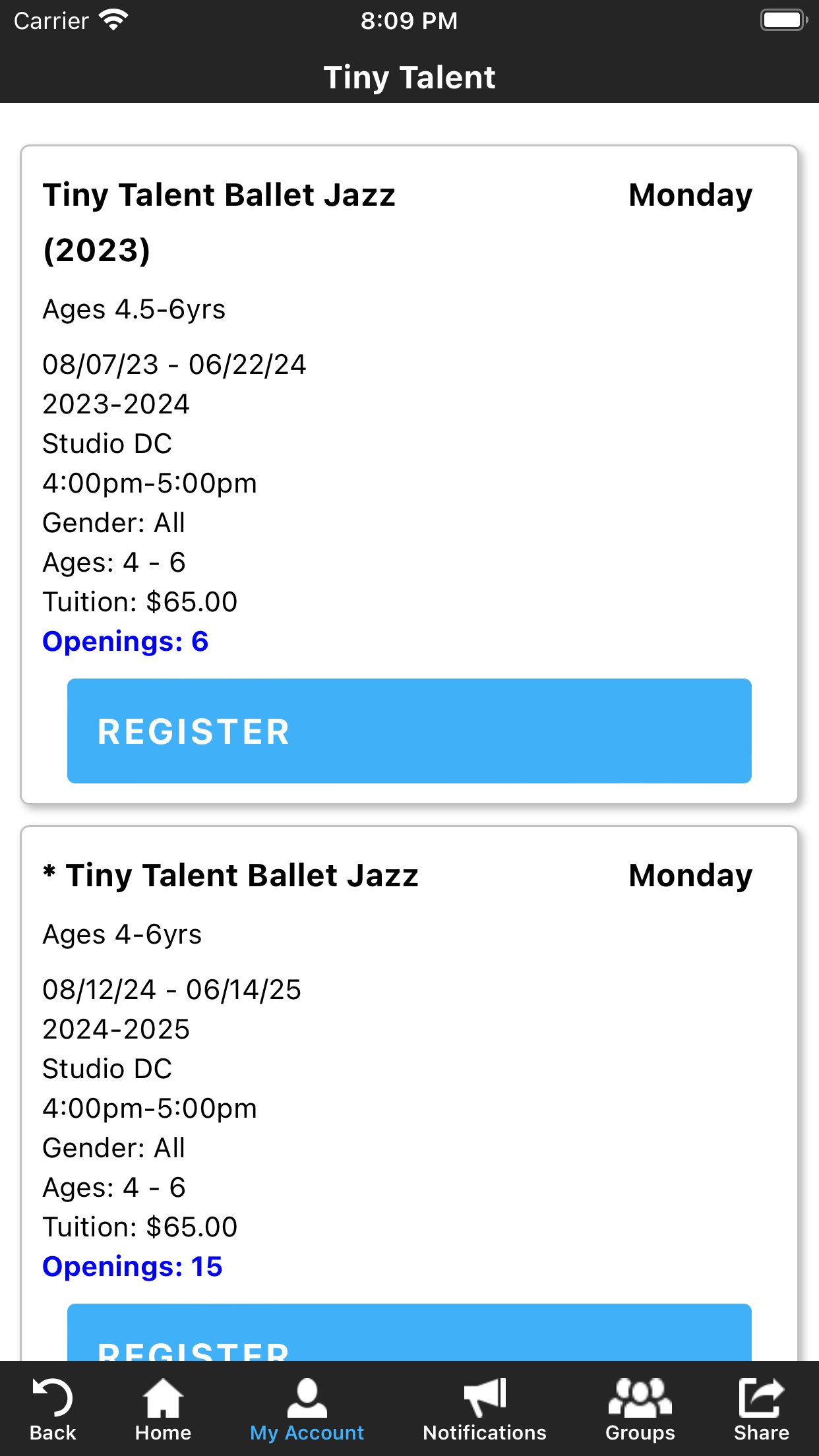Viewport: 819px width, 1456px height.
Task: Select the 08/07/23 - 06/22/24 class card
Action: 409,475
